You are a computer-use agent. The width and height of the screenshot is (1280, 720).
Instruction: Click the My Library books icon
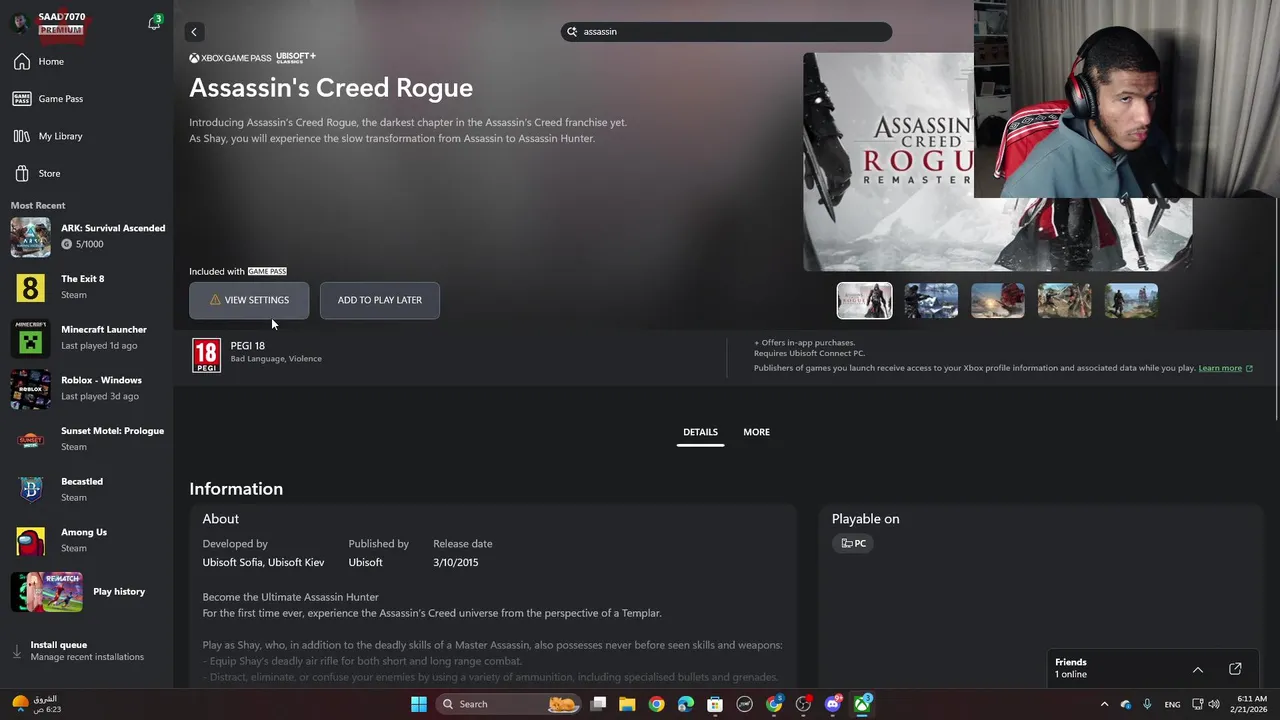click(x=22, y=136)
